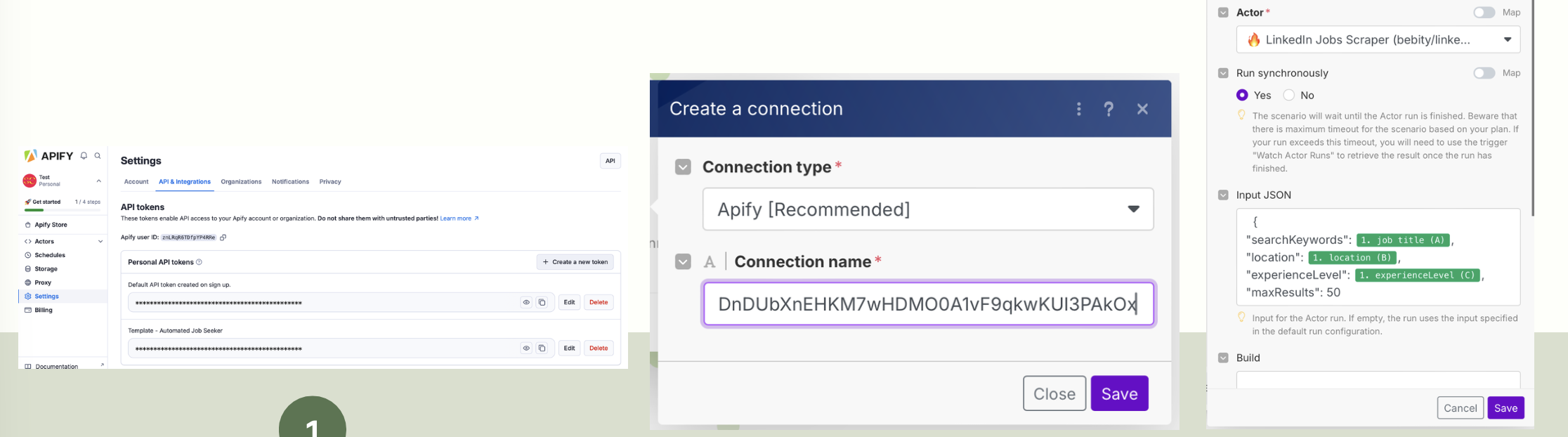Screen dimensions: 1568x437
Task: Cancel the Apify module settings
Action: [1460, 408]
